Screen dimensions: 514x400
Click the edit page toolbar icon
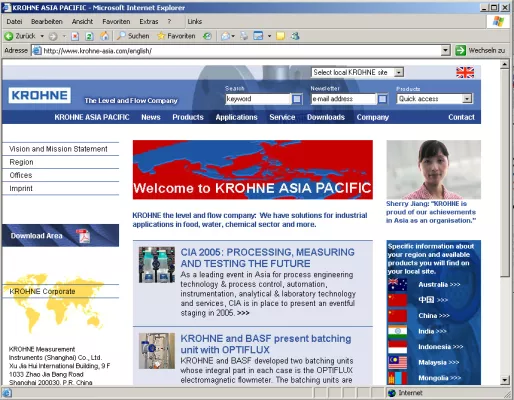(x=258, y=36)
